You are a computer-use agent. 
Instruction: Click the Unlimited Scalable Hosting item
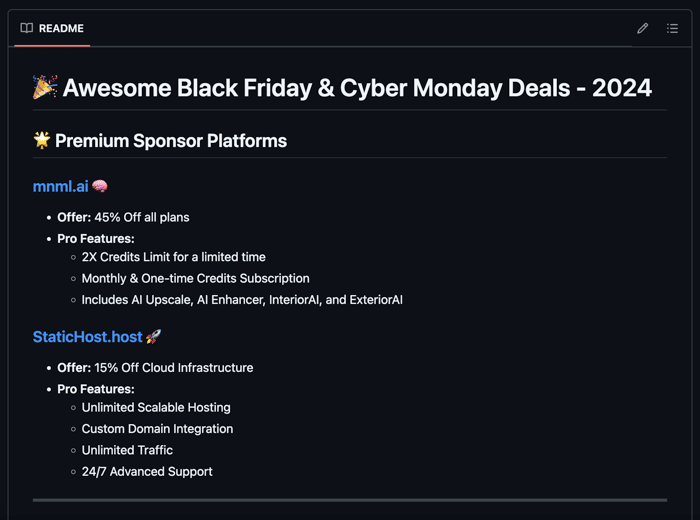point(156,408)
